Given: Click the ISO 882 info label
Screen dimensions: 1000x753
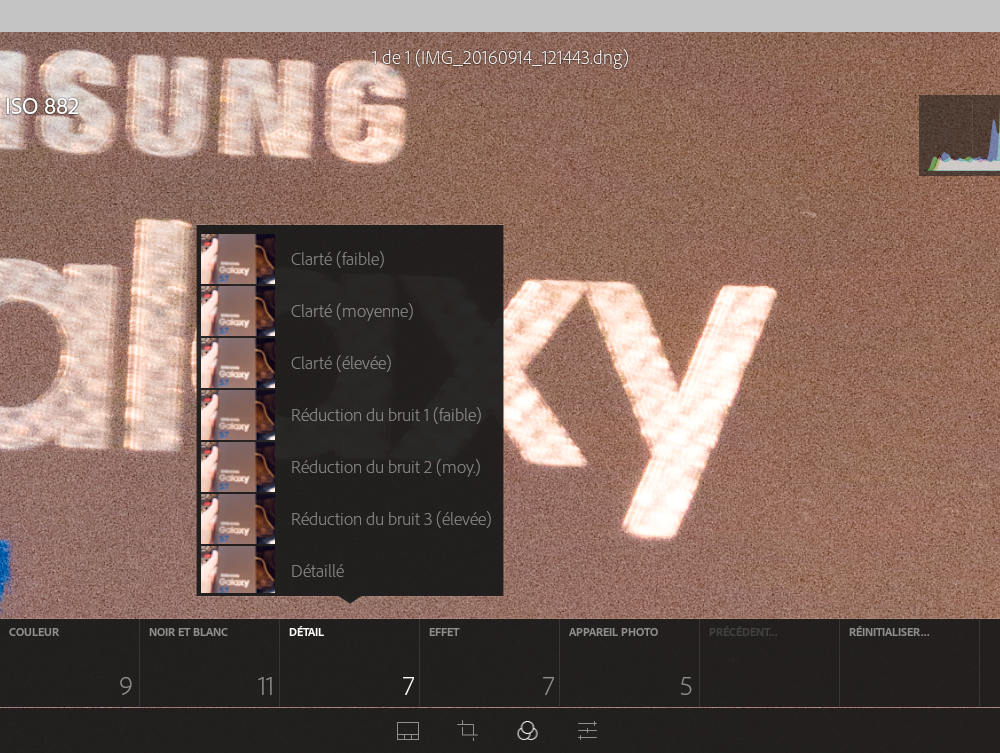Looking at the screenshot, I should coord(42,106).
